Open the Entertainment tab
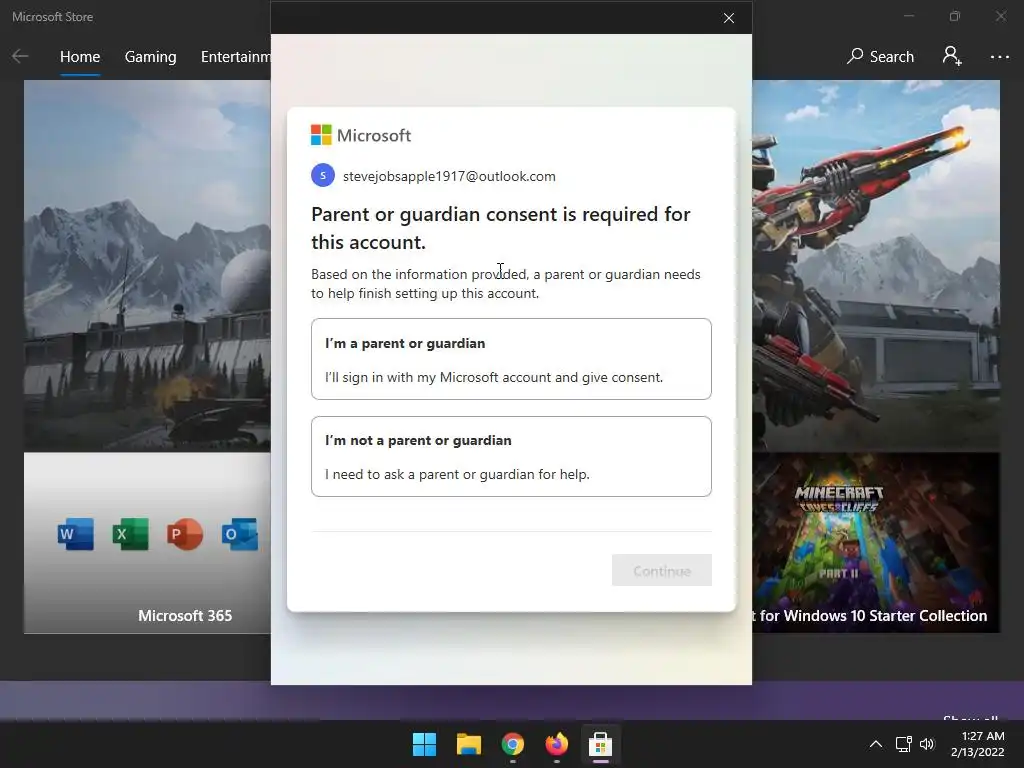The height and width of the screenshot is (768, 1024). pyautogui.click(x=235, y=57)
